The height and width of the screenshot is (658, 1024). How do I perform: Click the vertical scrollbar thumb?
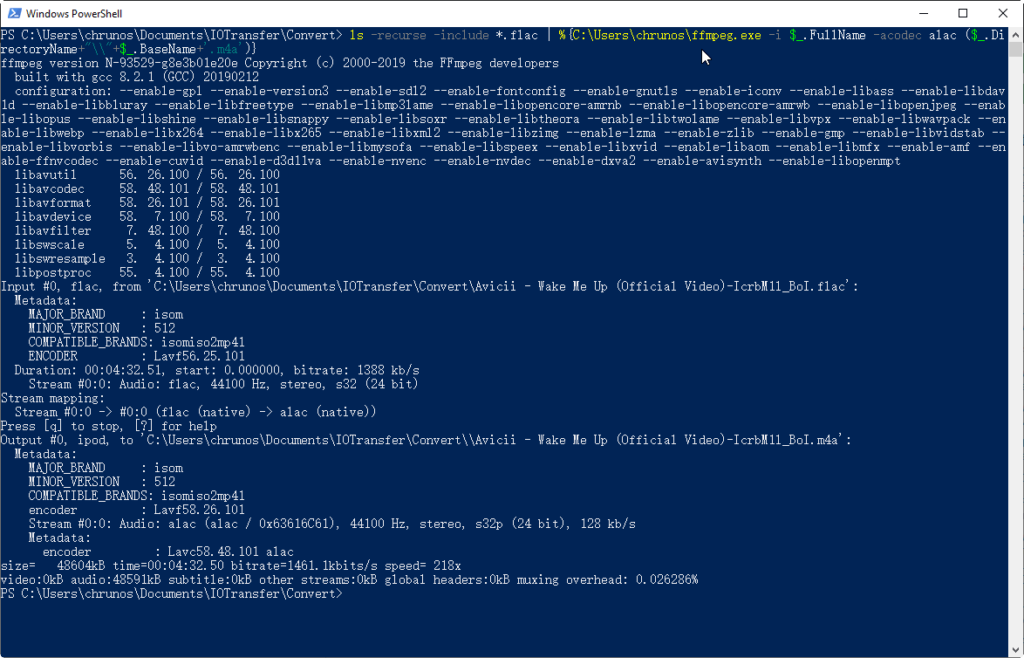[x=1016, y=50]
